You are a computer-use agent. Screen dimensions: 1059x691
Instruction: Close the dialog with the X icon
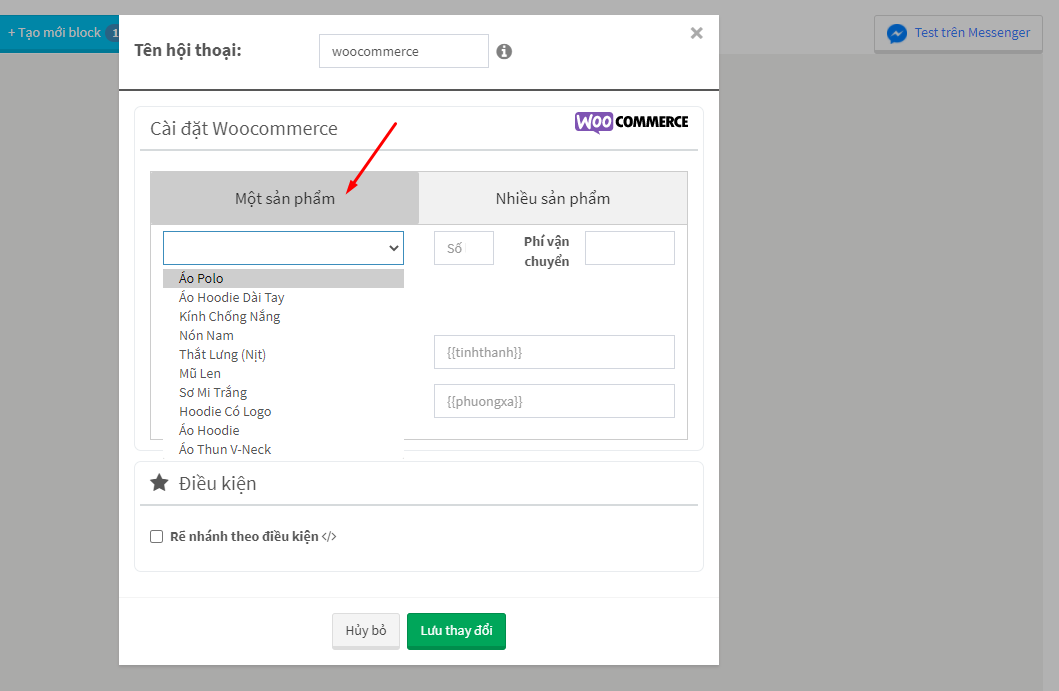(x=696, y=33)
